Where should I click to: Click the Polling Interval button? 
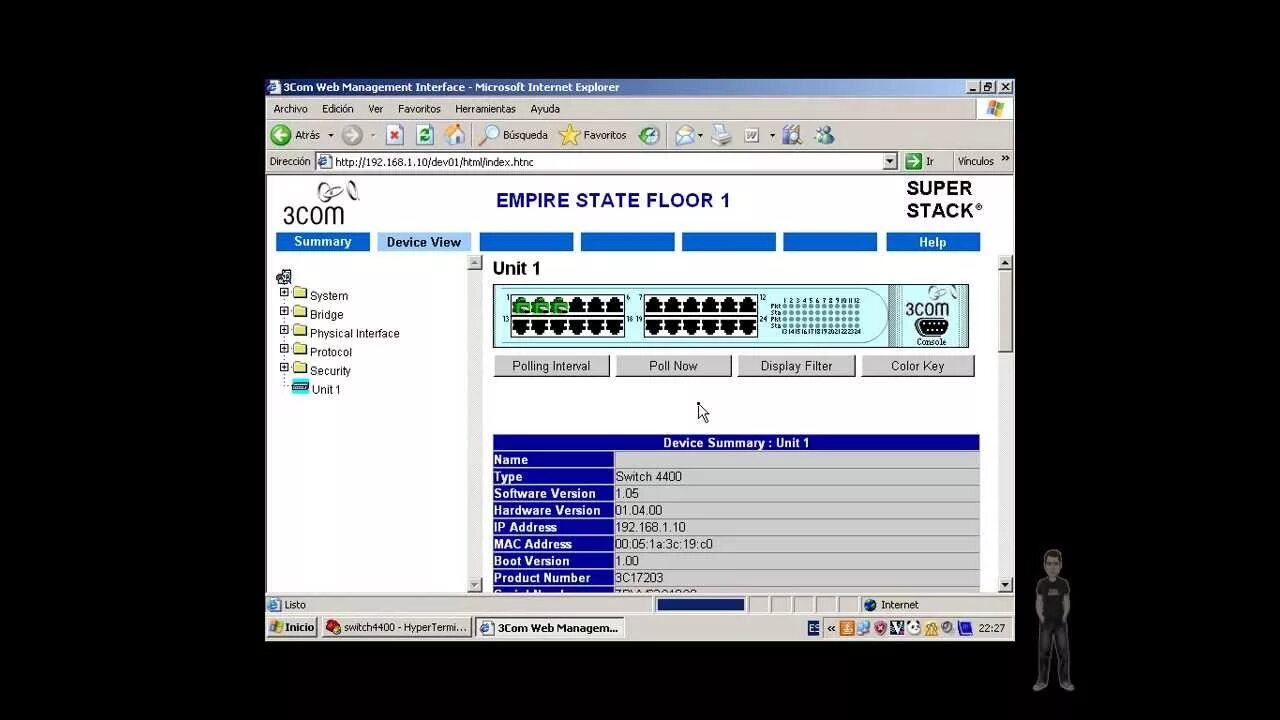click(552, 366)
